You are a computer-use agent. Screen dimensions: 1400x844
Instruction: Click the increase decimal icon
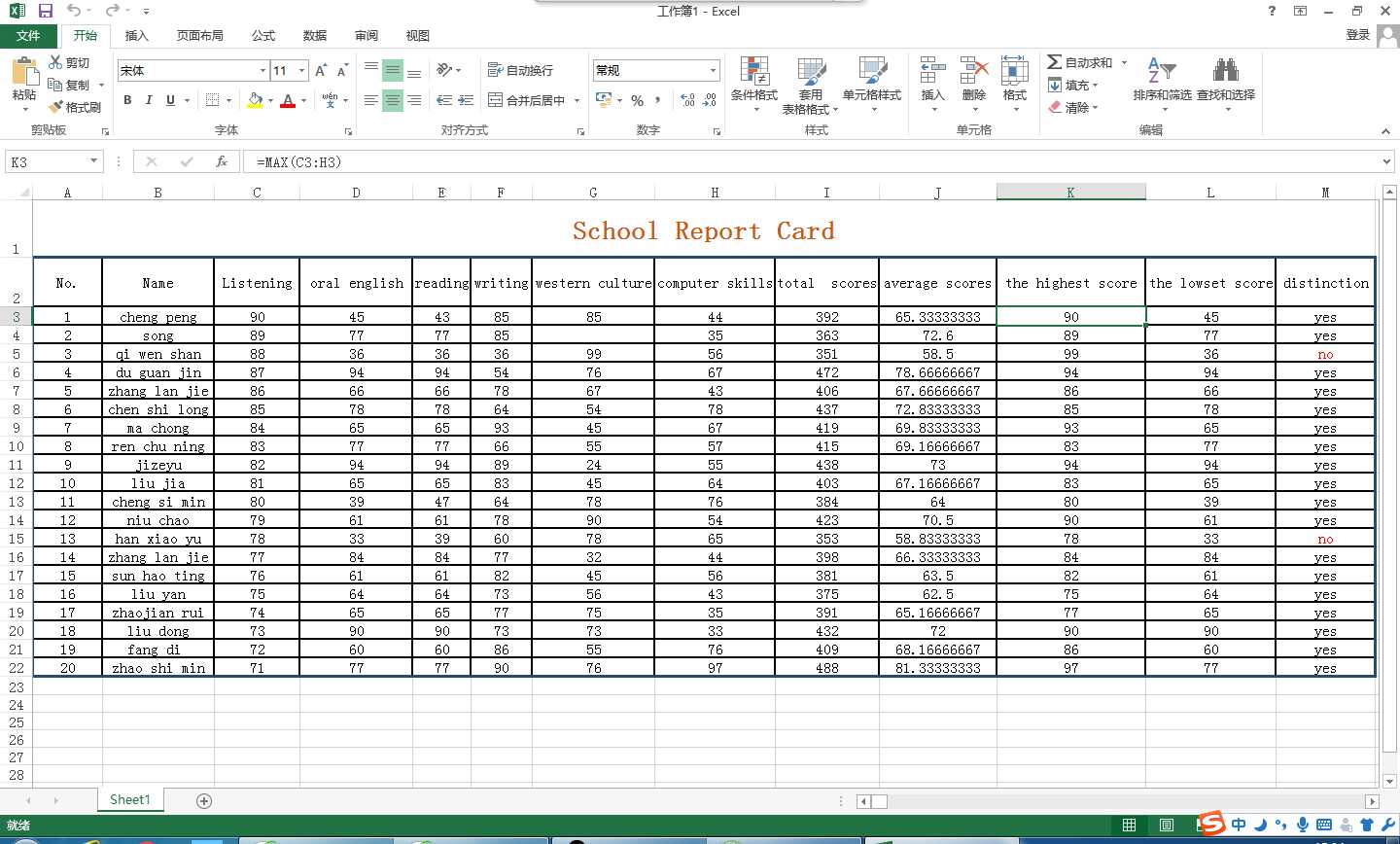(688, 100)
